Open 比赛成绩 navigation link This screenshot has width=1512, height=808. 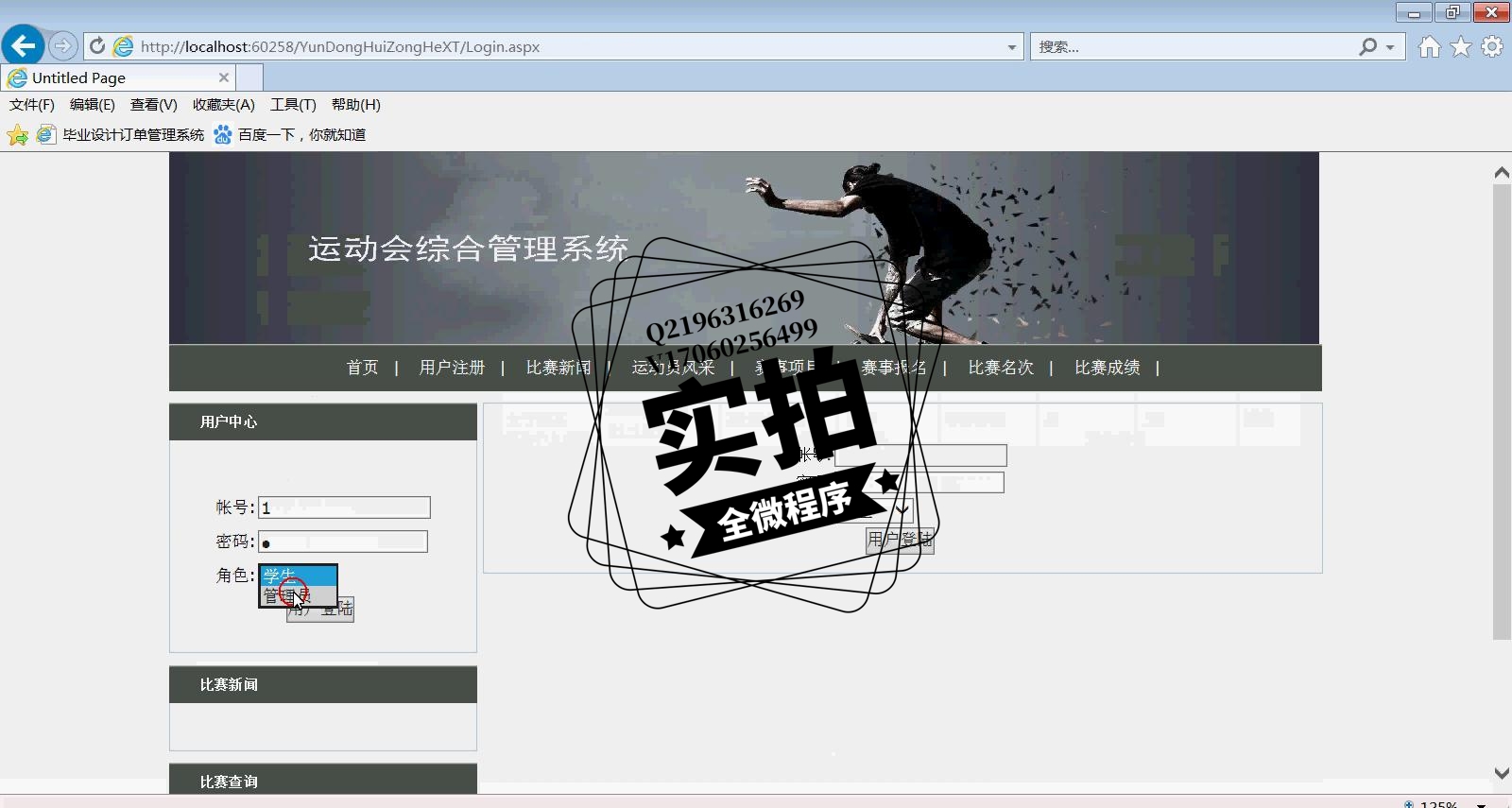pos(1107,368)
